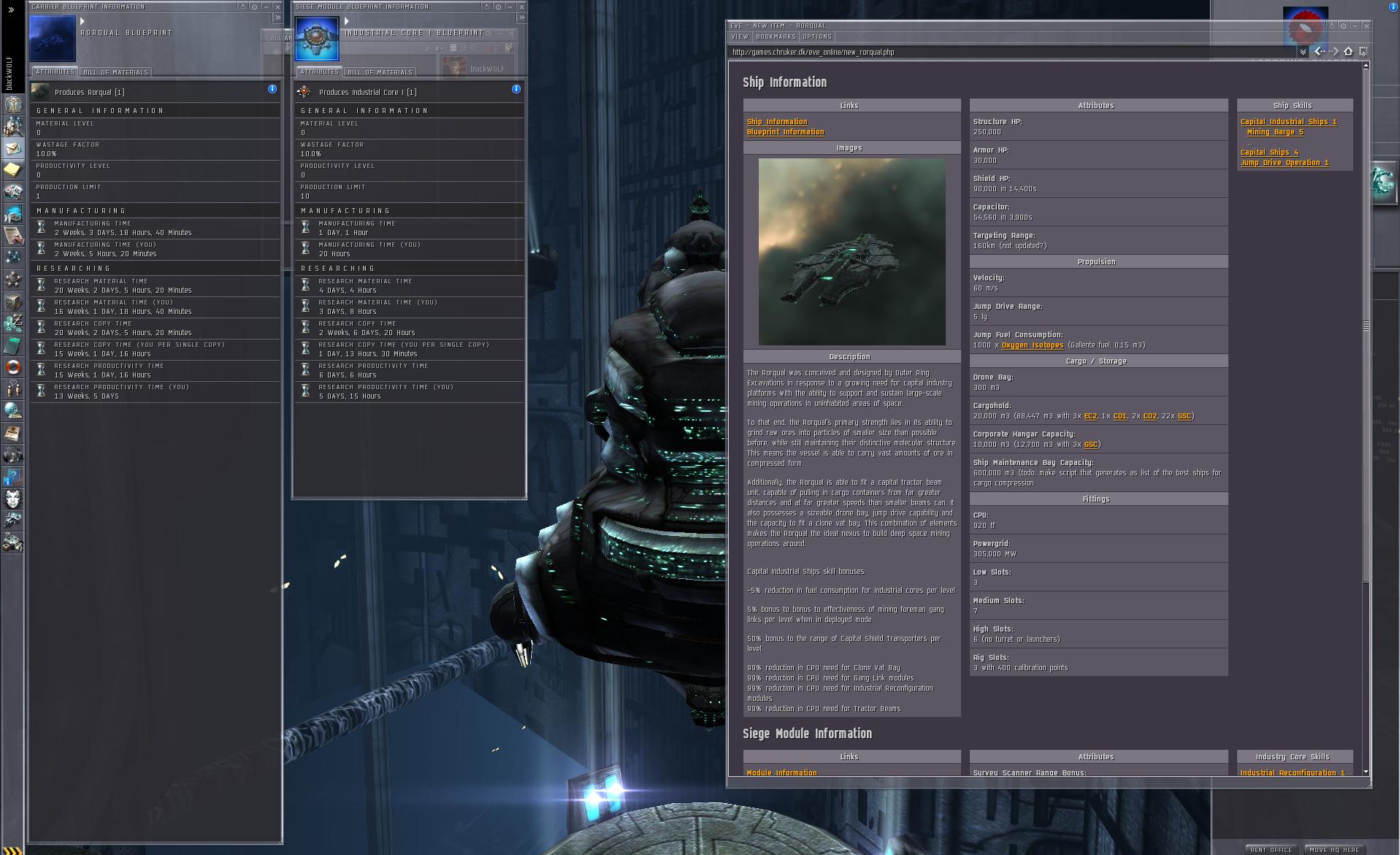Click the blackWOLF character name in sidebar
Screen dimensions: 1400x855
pyautogui.click(x=10, y=72)
